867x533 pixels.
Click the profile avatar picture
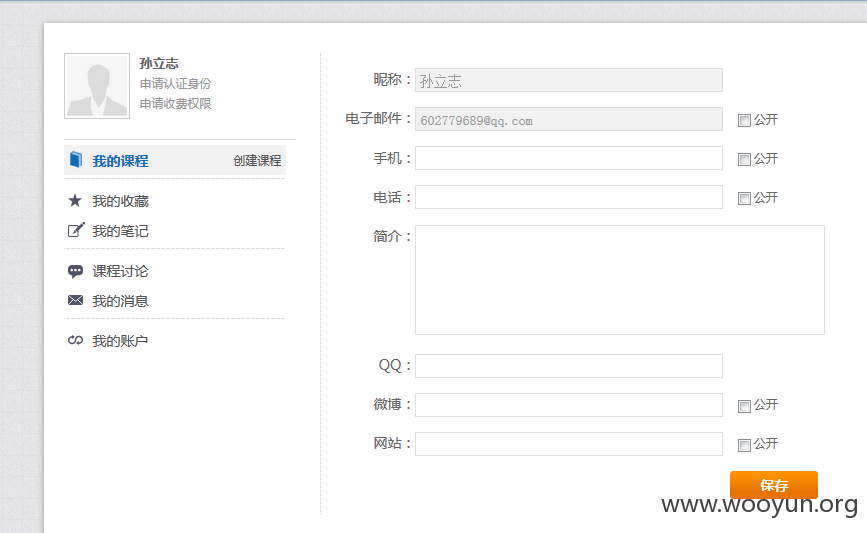97,86
